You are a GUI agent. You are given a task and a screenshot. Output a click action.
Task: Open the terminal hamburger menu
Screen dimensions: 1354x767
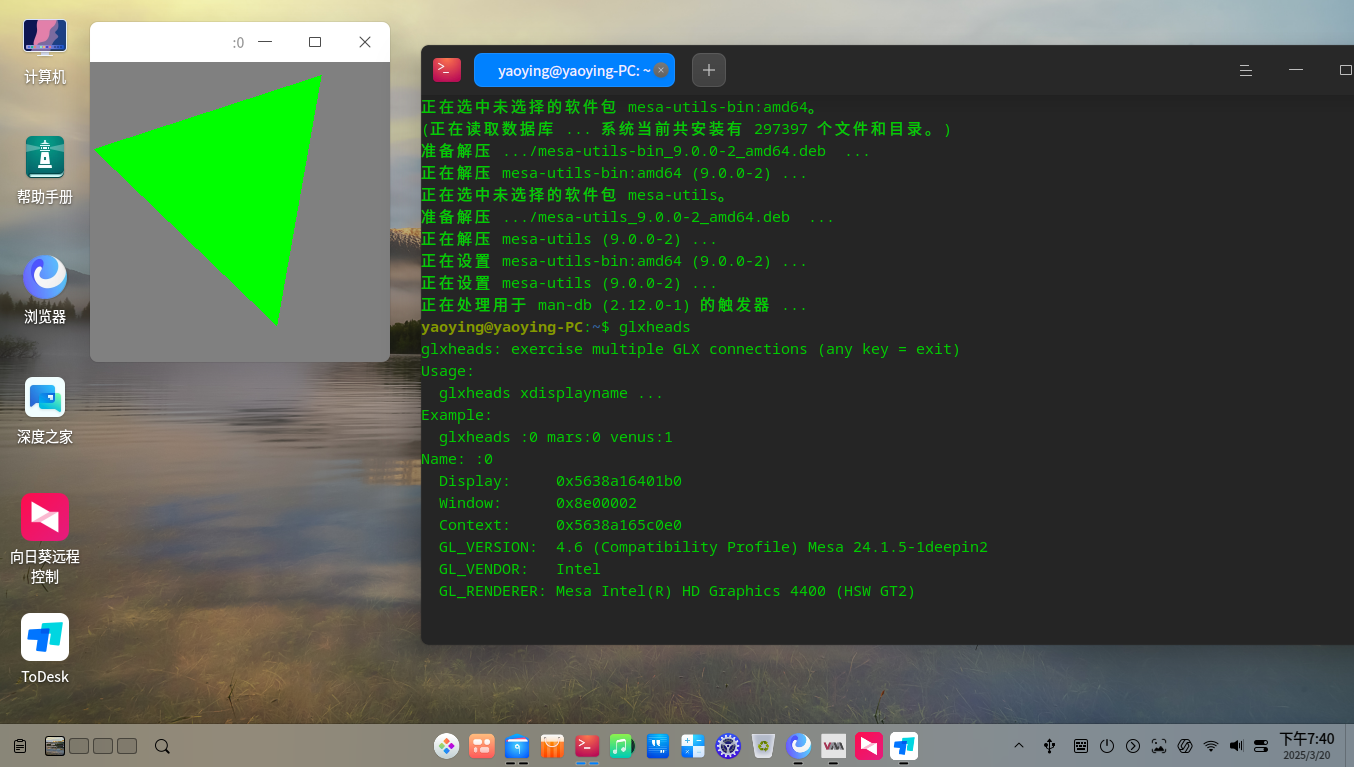click(1246, 70)
